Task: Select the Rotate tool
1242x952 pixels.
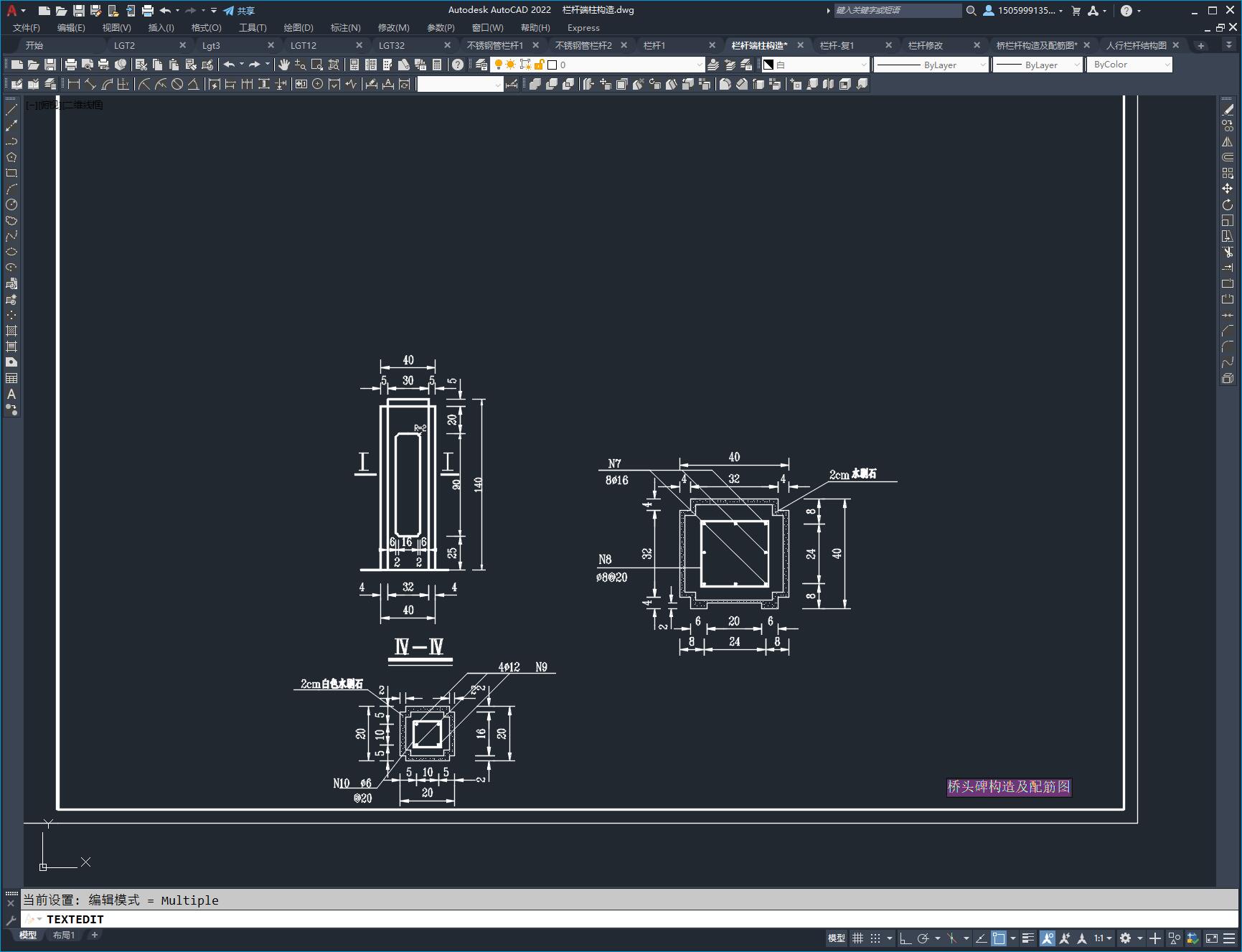Action: pyautogui.click(x=1228, y=204)
